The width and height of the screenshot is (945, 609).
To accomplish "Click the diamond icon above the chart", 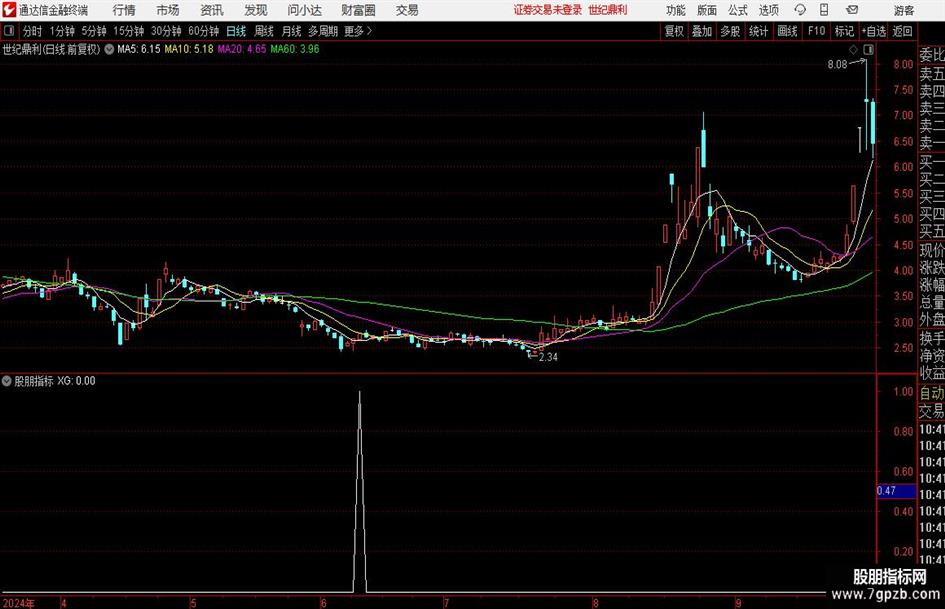I will 853,49.
